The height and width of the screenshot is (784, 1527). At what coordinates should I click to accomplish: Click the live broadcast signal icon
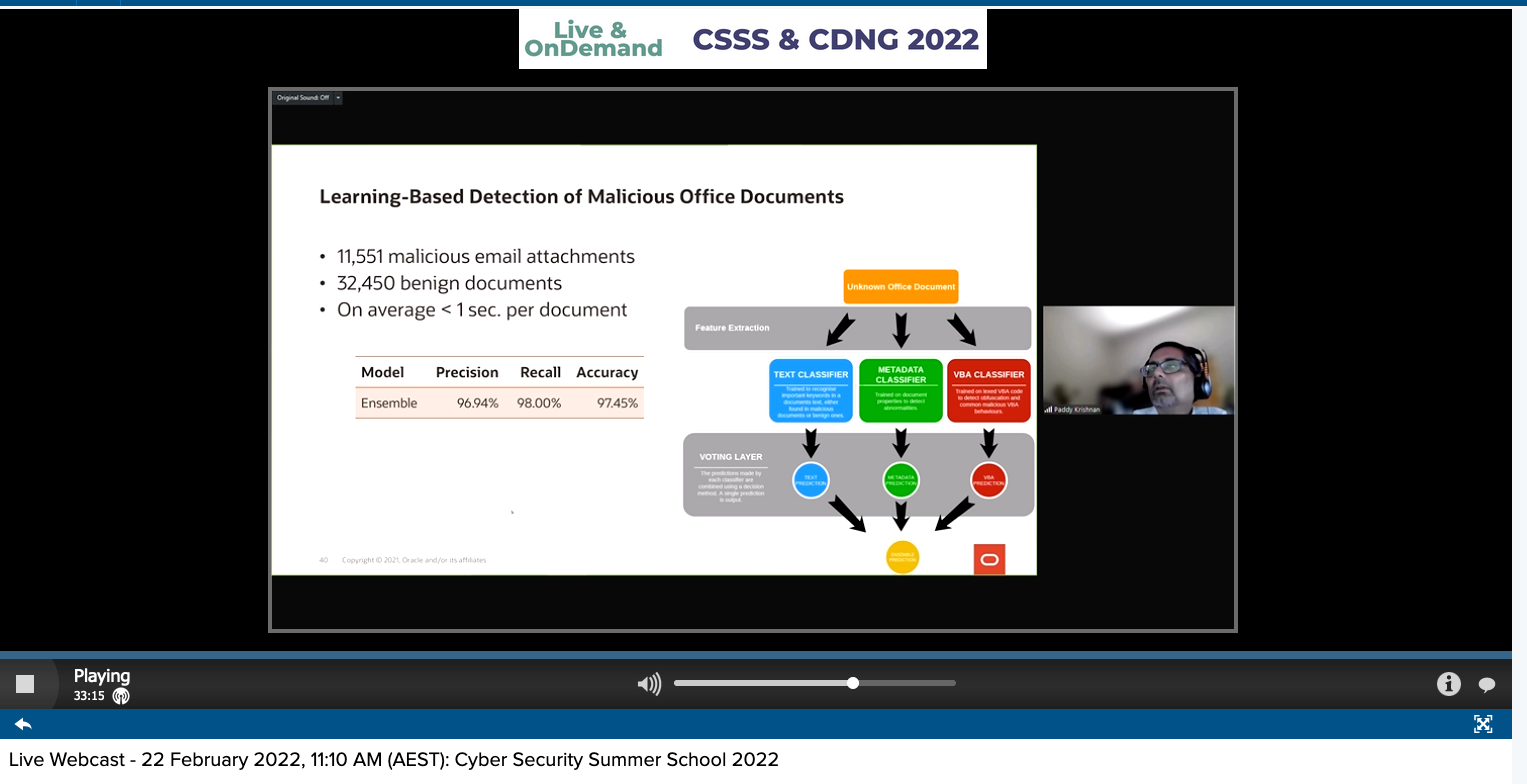[121, 696]
